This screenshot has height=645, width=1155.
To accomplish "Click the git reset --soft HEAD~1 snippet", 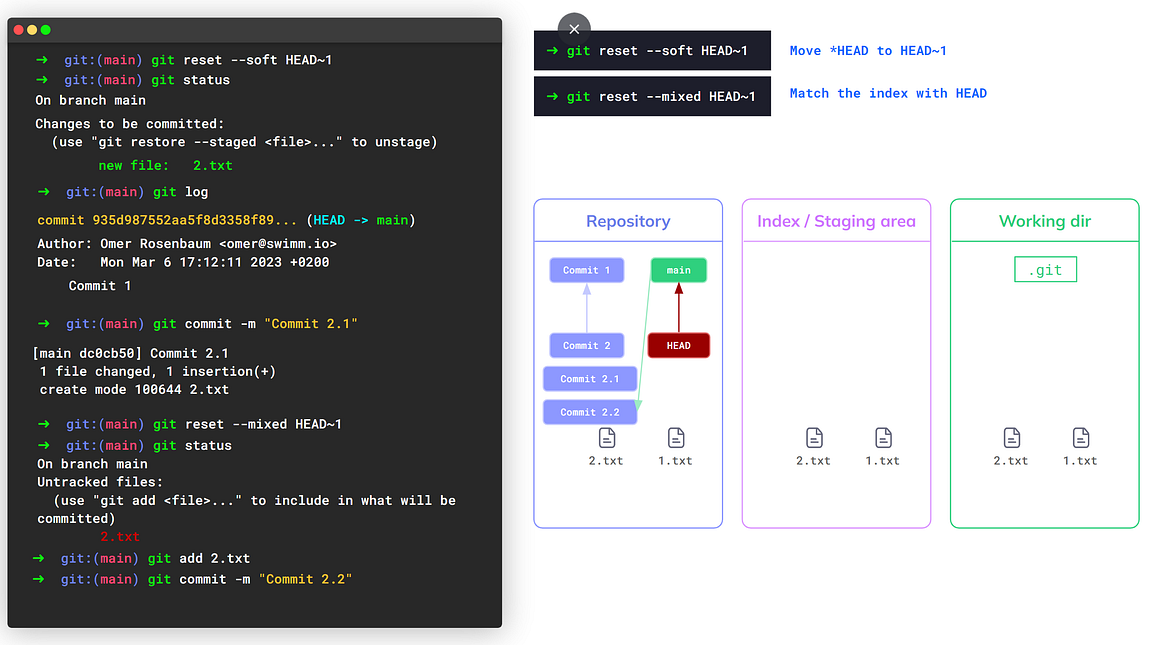I will tap(652, 50).
